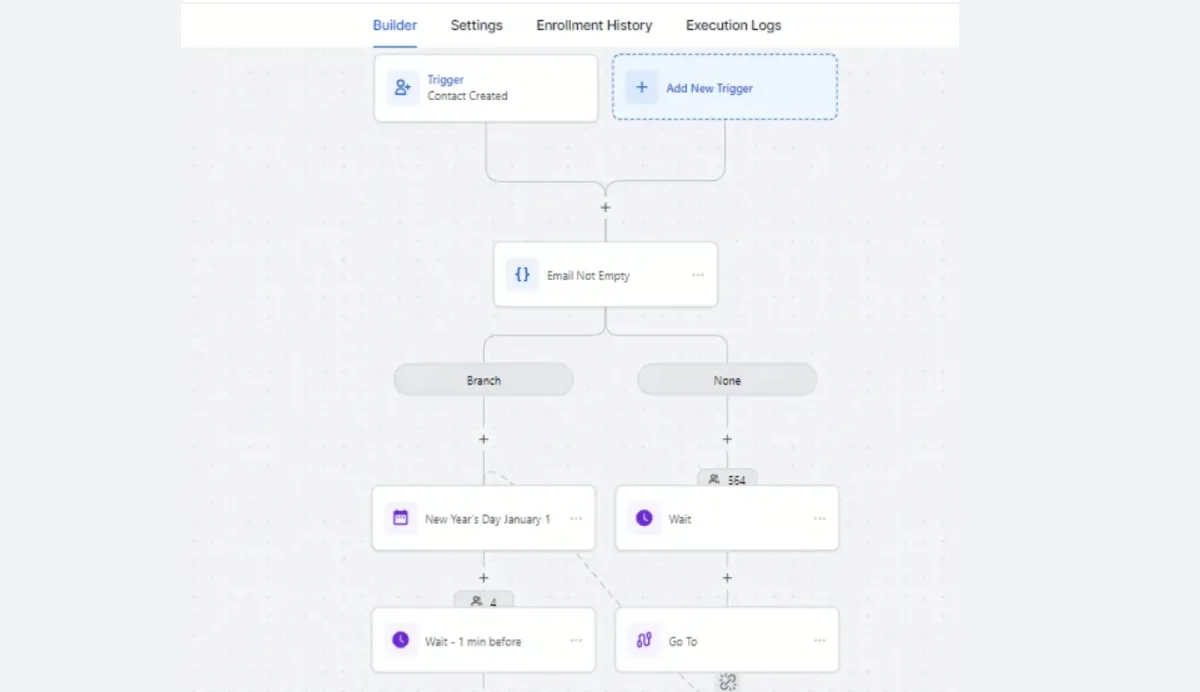Click the unlink chain icon near Go To
Image resolution: width=1200 pixels, height=692 pixels.
[x=728, y=682]
